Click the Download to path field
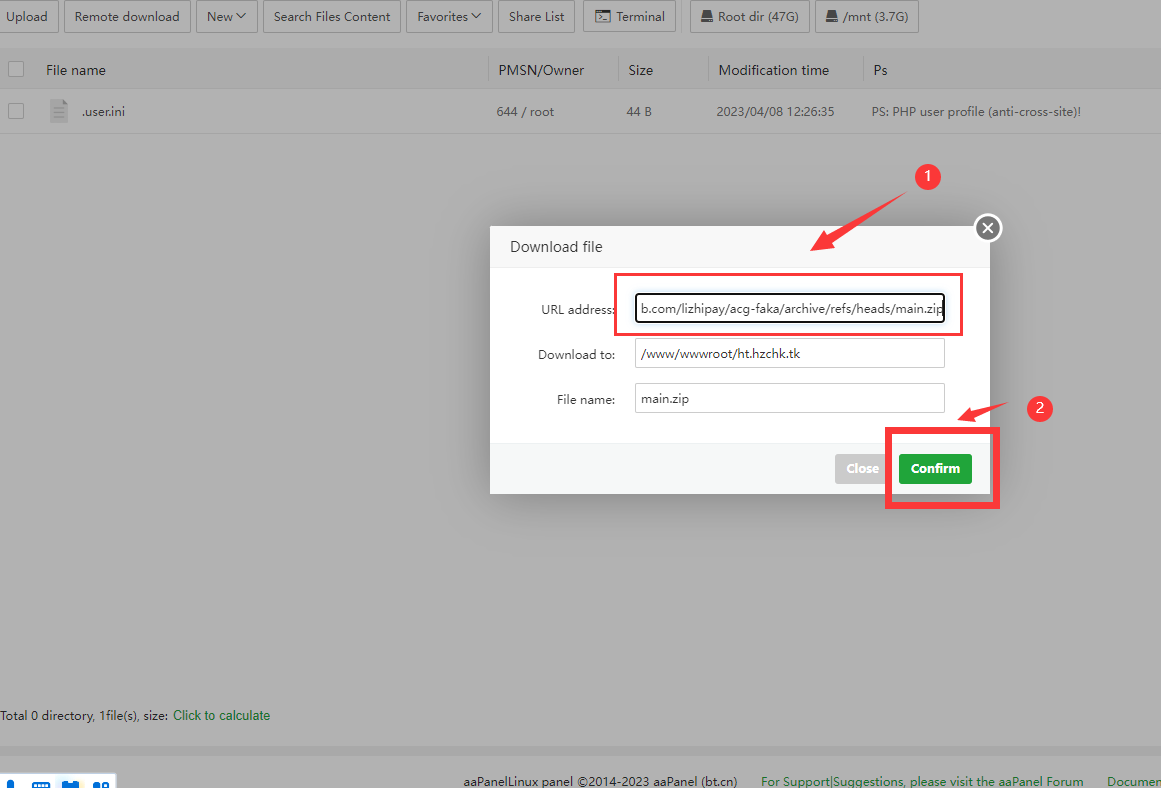Viewport: 1161px width, 788px height. point(789,354)
